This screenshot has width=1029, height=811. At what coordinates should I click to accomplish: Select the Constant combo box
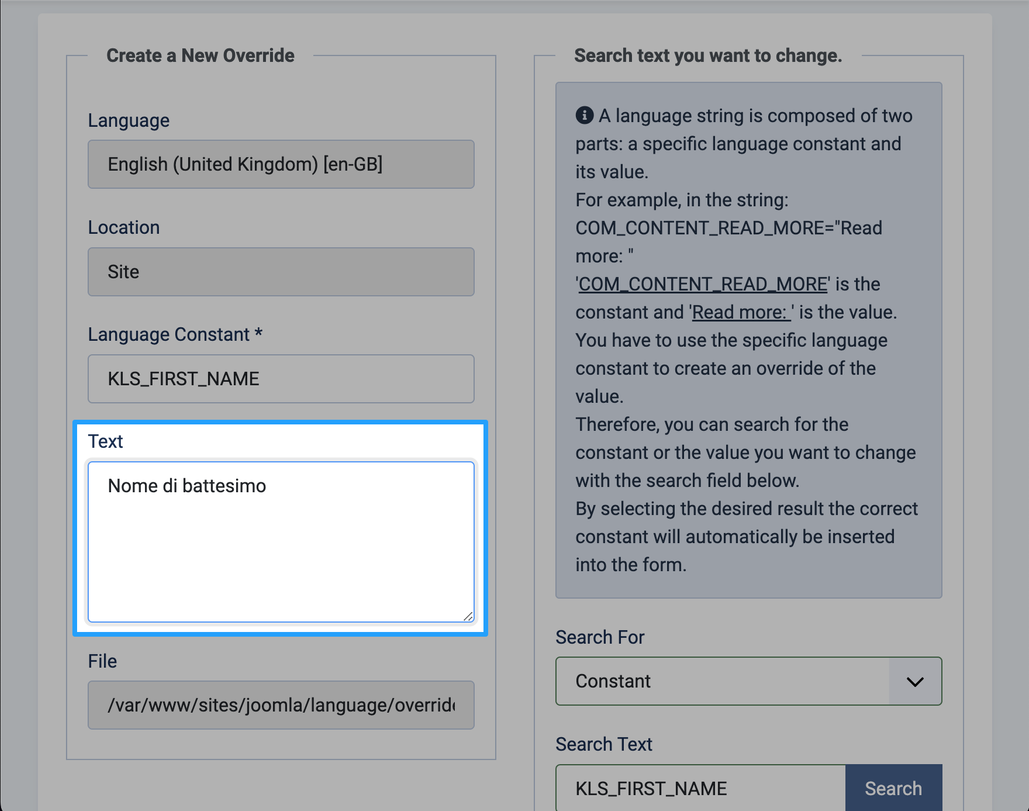[749, 681]
